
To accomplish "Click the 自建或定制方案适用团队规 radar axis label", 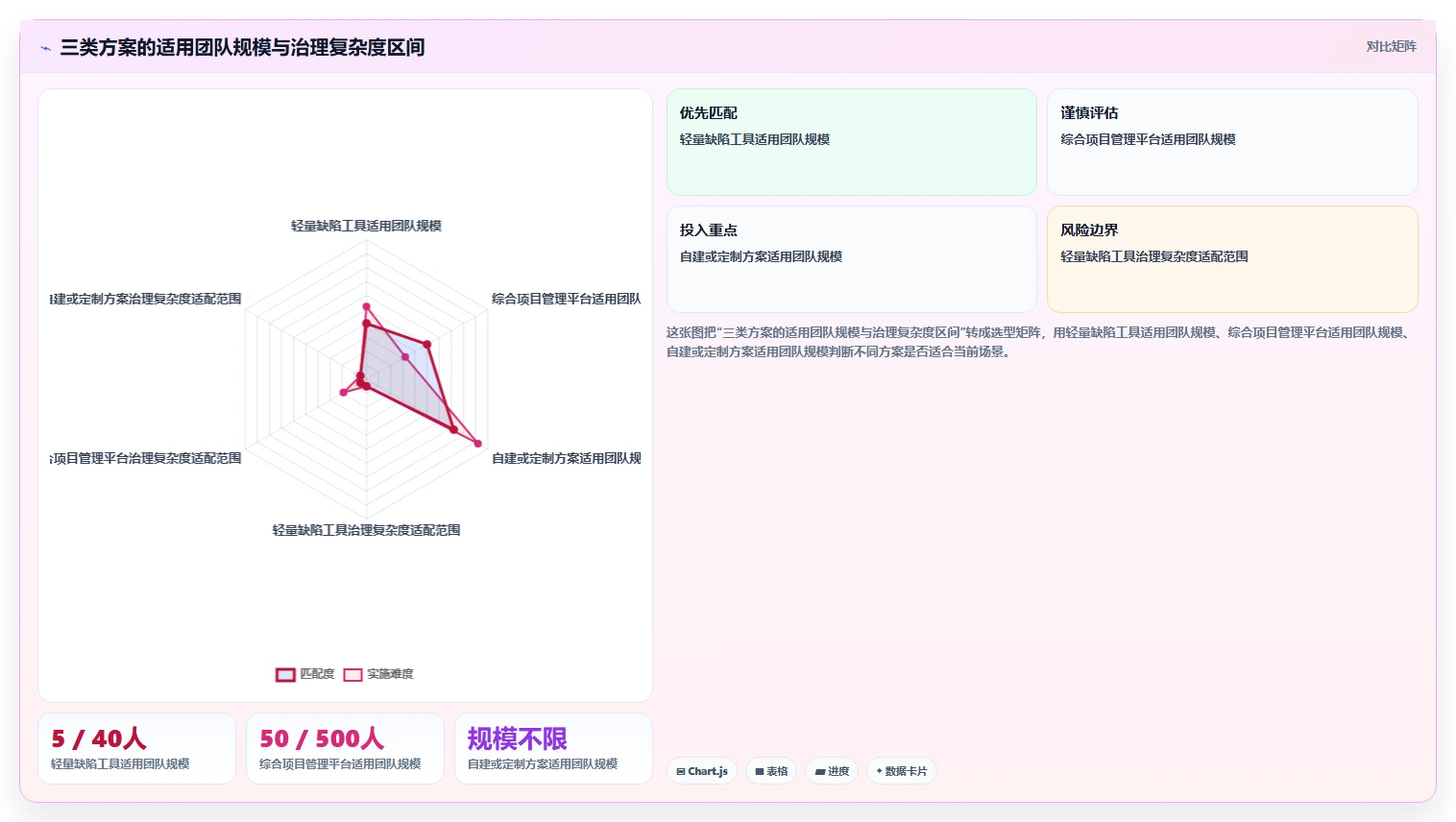I will click(566, 458).
